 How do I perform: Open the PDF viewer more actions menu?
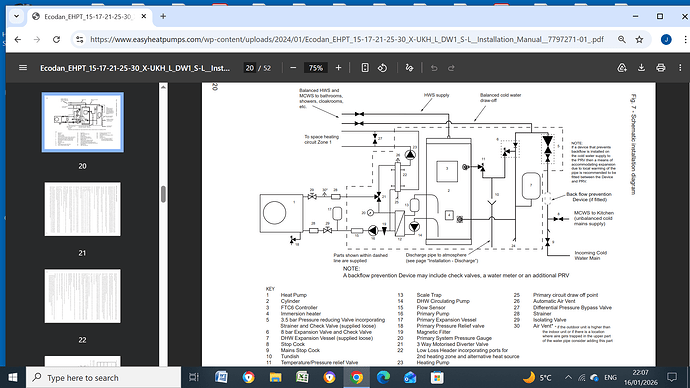pyautogui.click(x=680, y=68)
